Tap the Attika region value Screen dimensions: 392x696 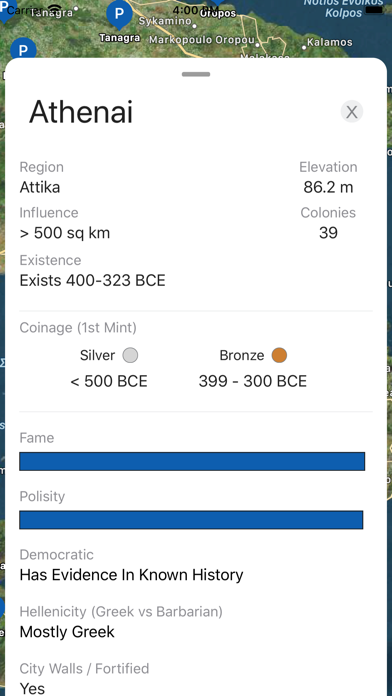(x=40, y=187)
